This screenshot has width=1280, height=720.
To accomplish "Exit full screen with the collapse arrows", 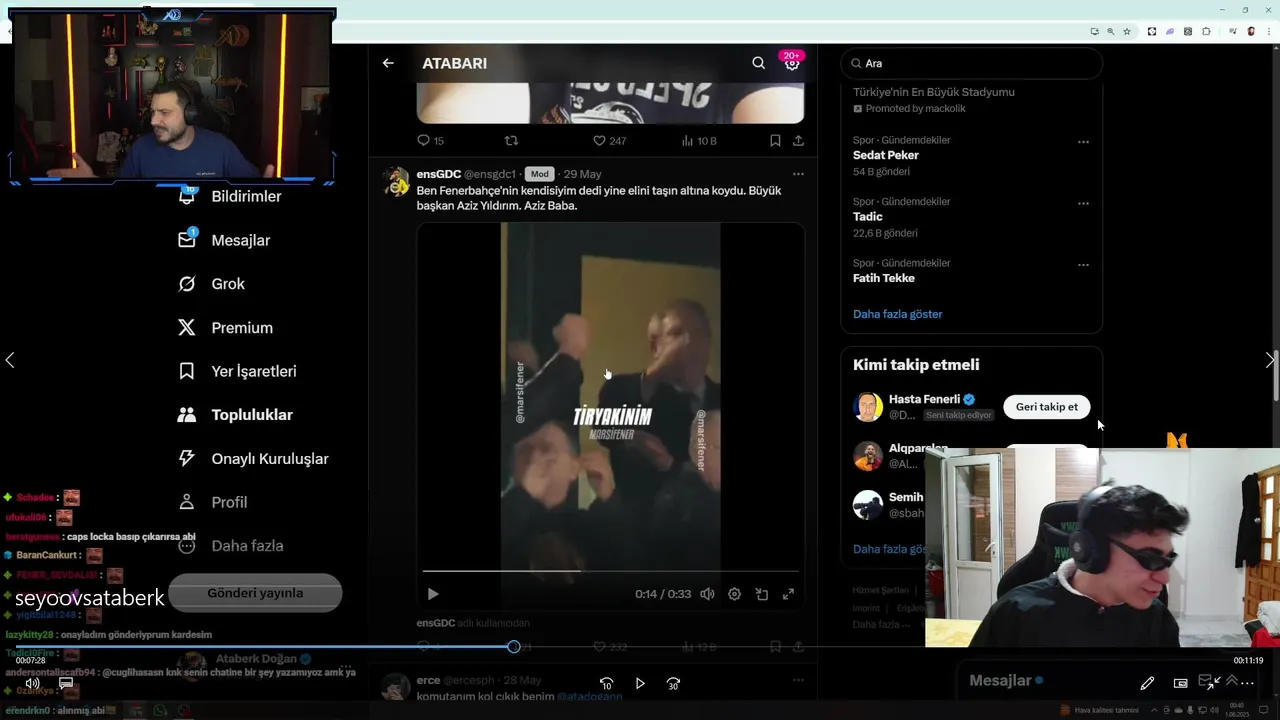I will pyautogui.click(x=1214, y=683).
